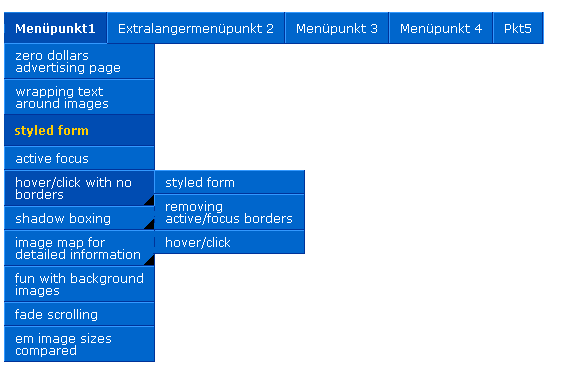Expand the shadow boxing submenu
This screenshot has height=374, width=564.
point(79,218)
